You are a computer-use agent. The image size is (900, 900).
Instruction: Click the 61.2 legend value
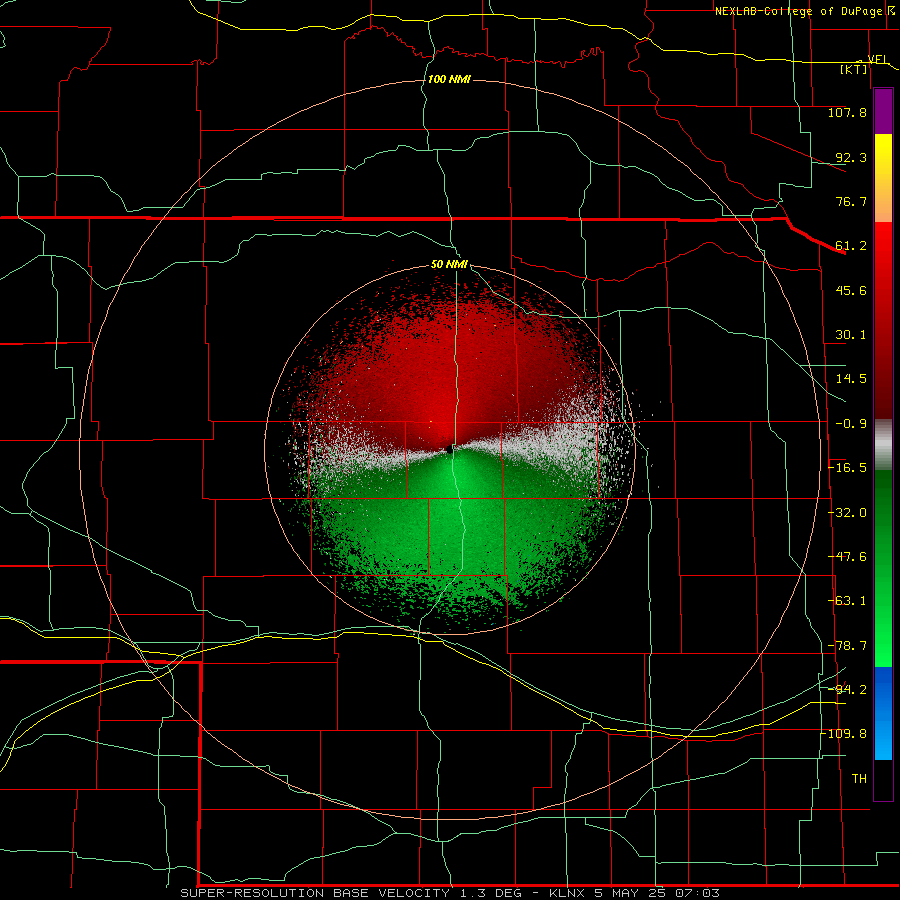pyautogui.click(x=851, y=246)
